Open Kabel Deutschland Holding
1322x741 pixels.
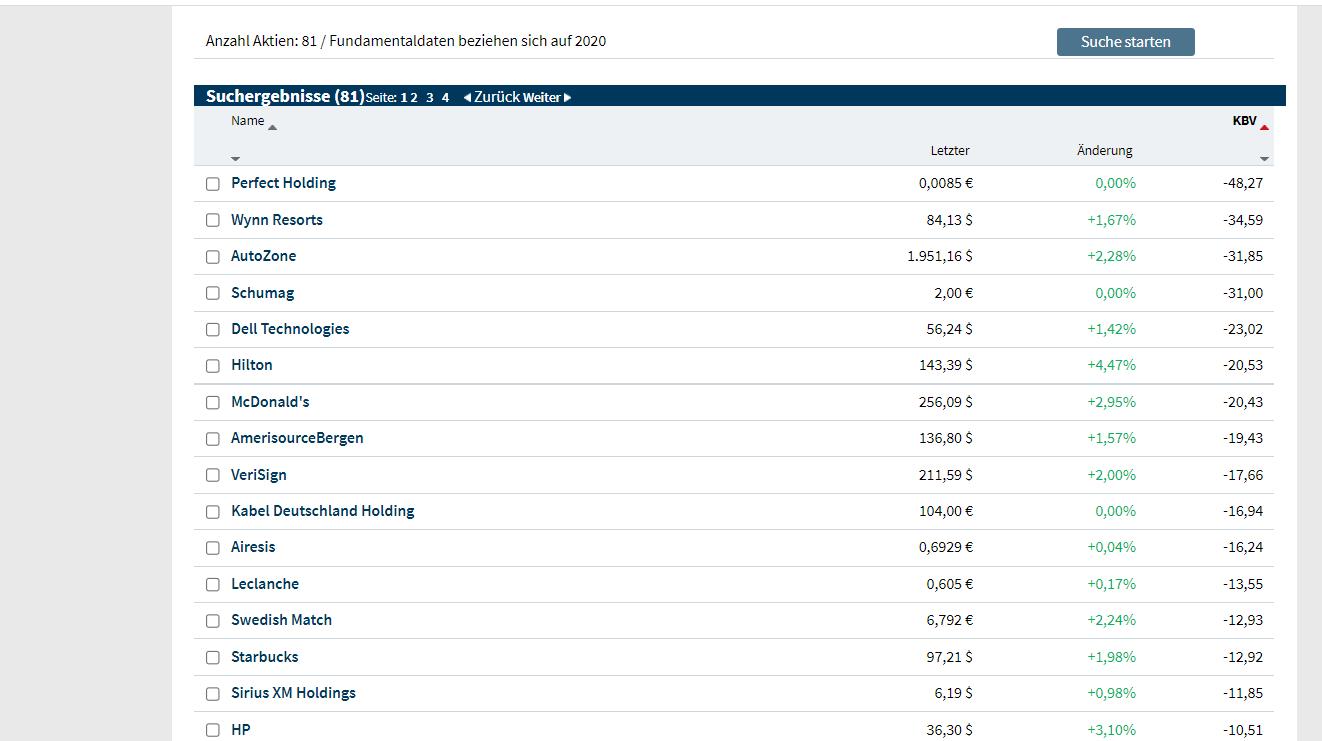(321, 510)
